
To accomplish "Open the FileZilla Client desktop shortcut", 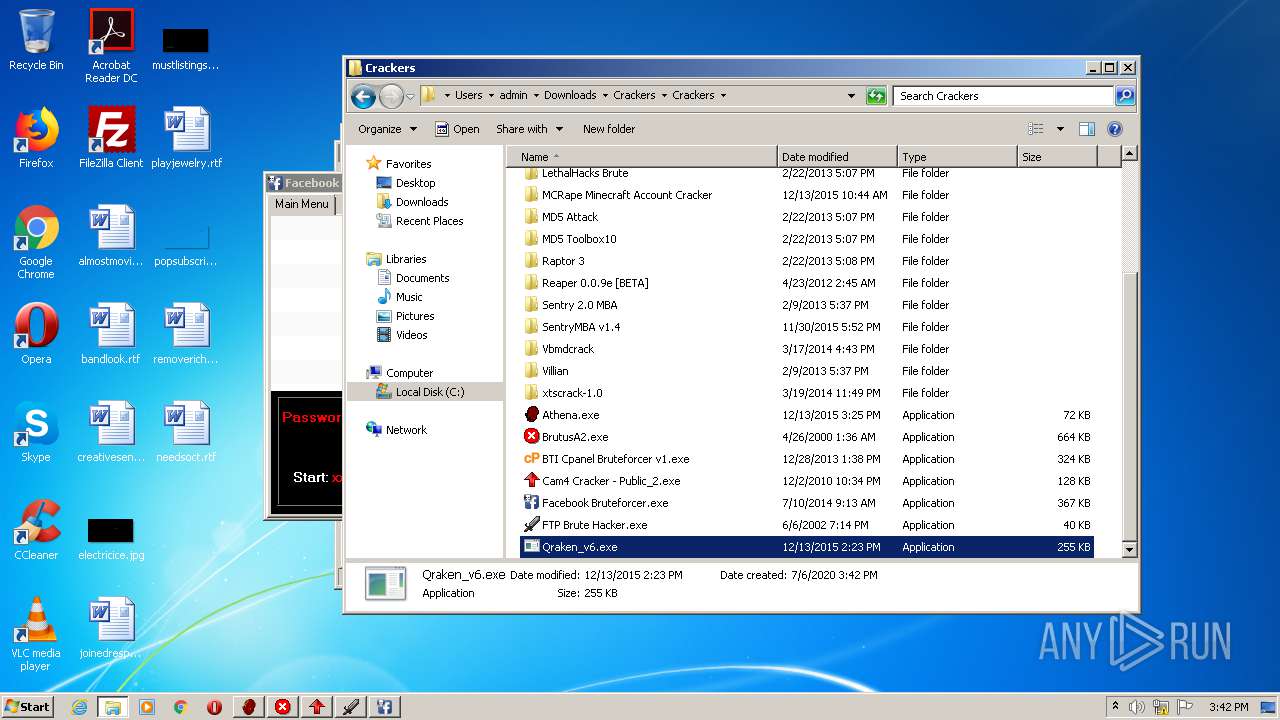I will pyautogui.click(x=111, y=138).
